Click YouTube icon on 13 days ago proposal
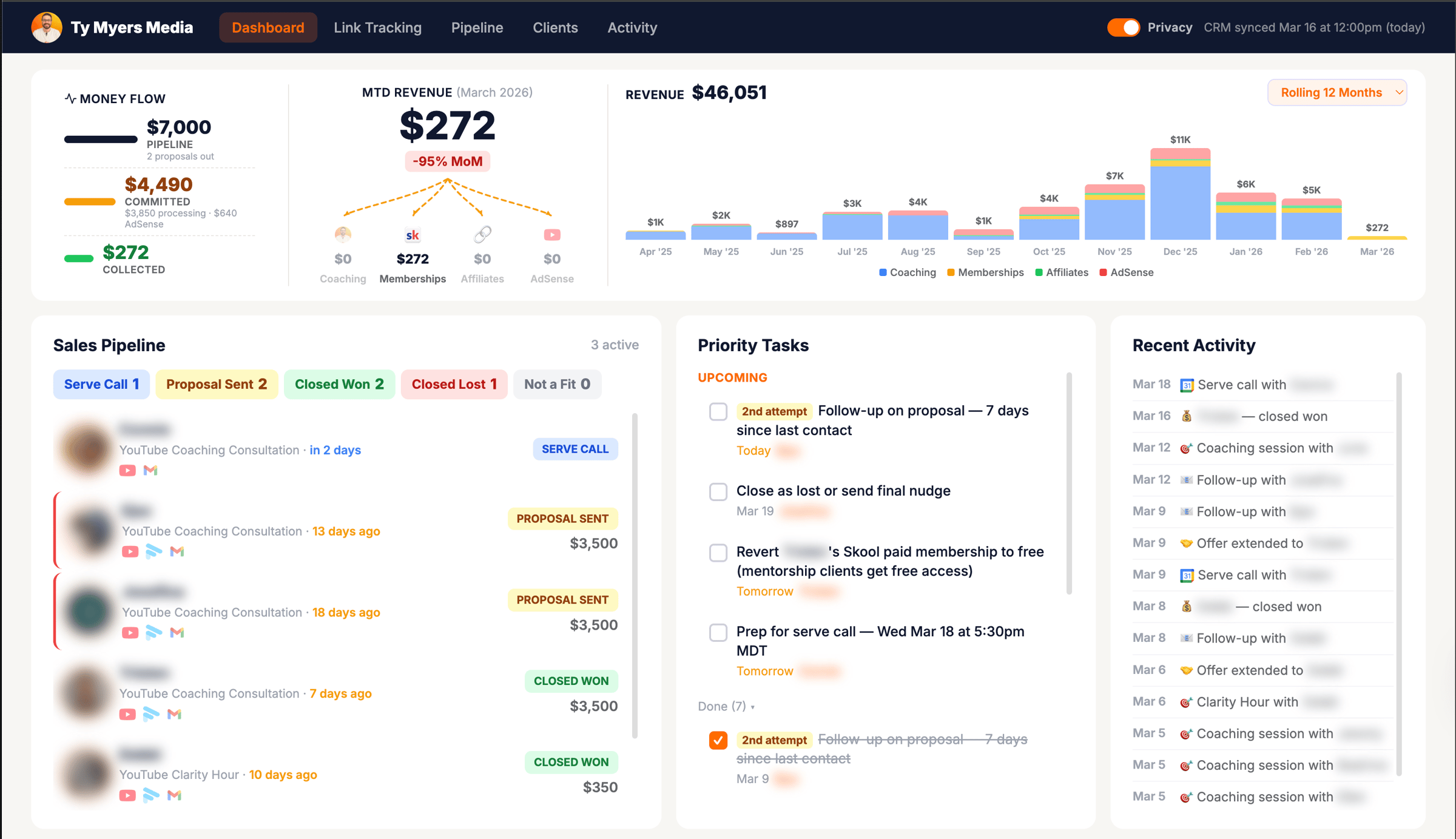Image resolution: width=1456 pixels, height=839 pixels. 130,551
